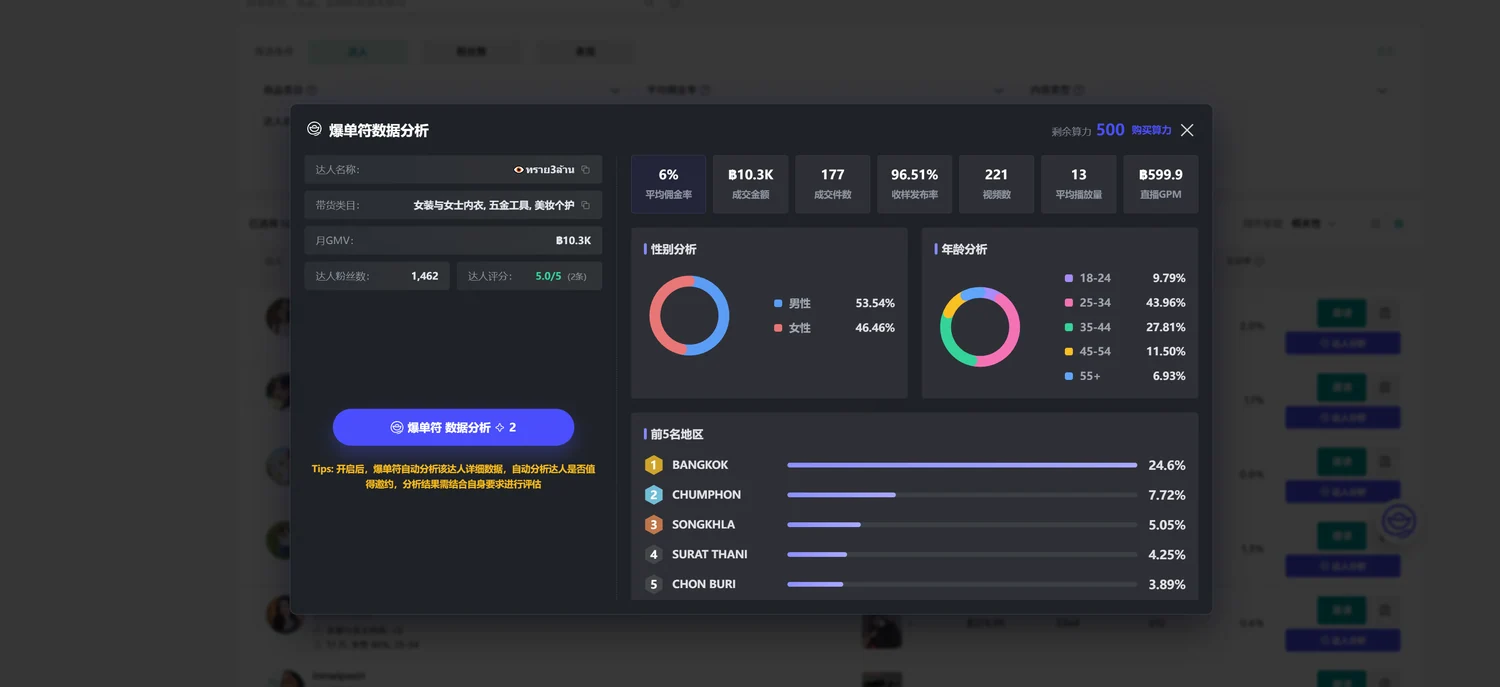Select the ฿10.3K 成交金额 stat card

click(750, 184)
